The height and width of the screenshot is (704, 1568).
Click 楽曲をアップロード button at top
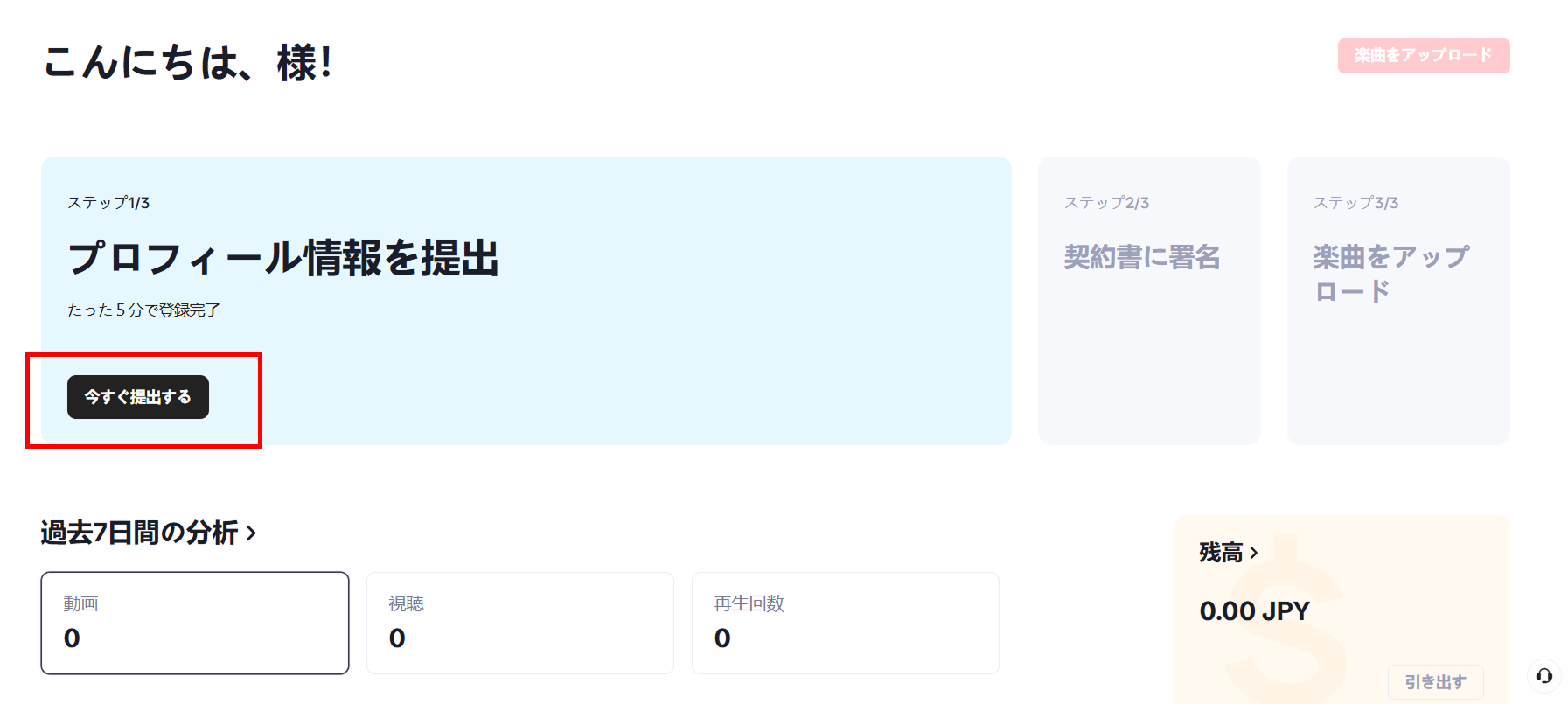pyautogui.click(x=1424, y=56)
